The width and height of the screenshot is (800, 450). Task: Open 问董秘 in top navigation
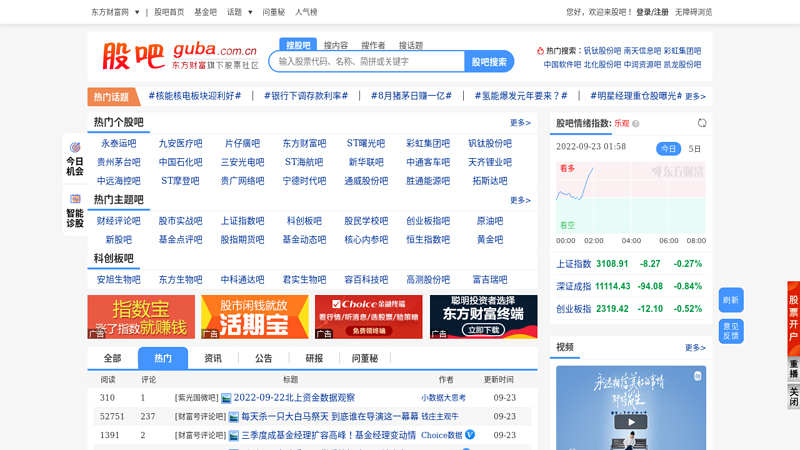(273, 12)
